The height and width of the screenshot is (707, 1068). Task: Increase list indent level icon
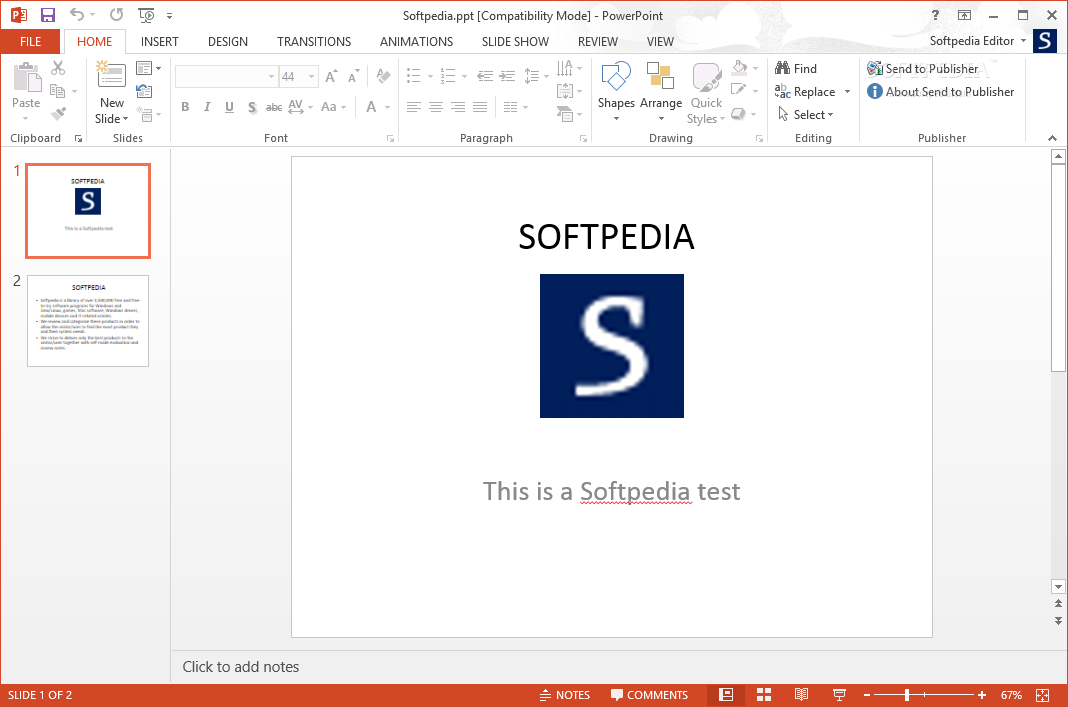(507, 76)
